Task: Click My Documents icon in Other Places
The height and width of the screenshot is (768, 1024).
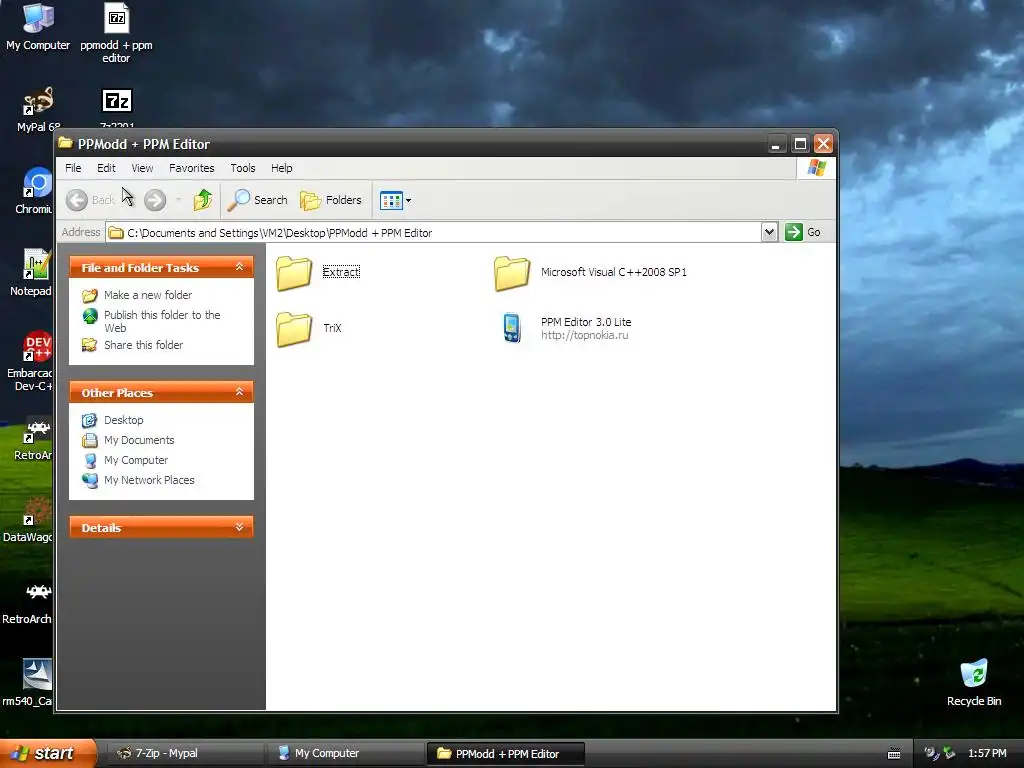Action: tap(89, 440)
